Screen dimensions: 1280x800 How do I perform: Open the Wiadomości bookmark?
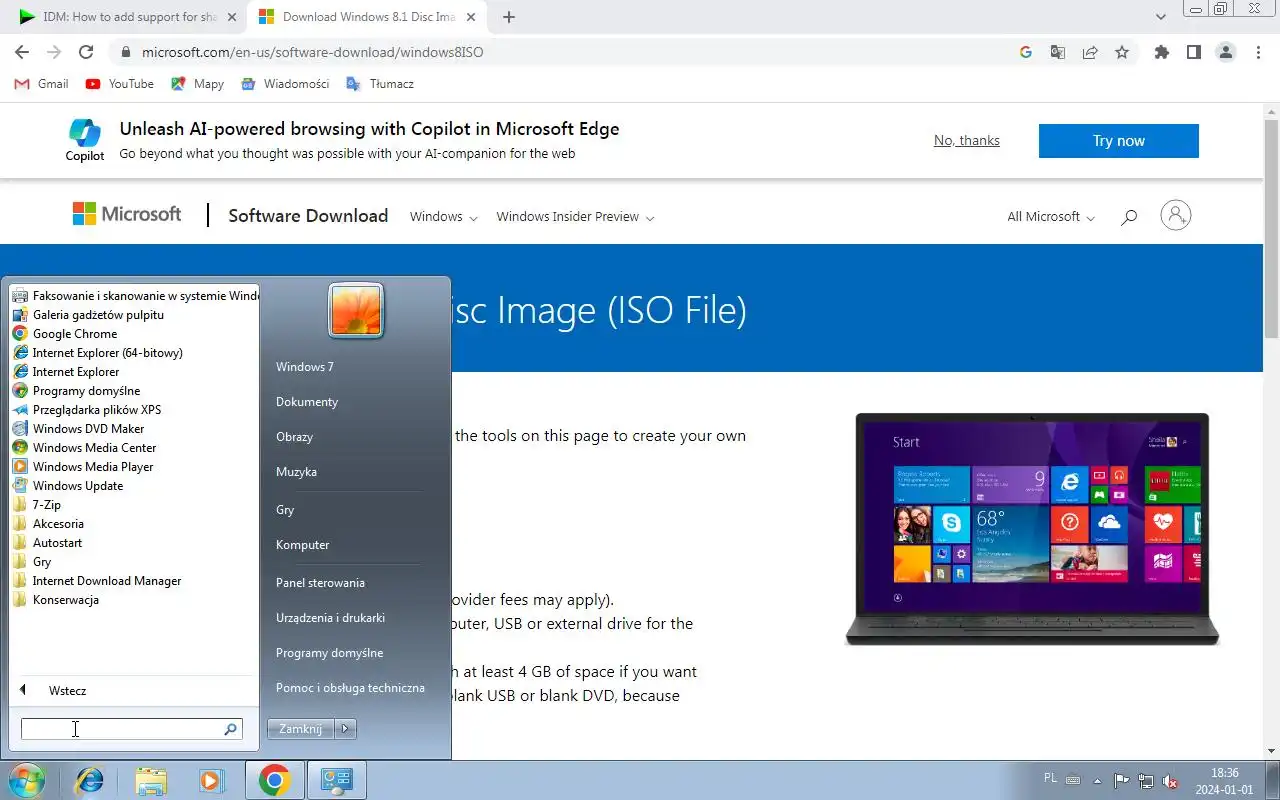[x=286, y=84]
